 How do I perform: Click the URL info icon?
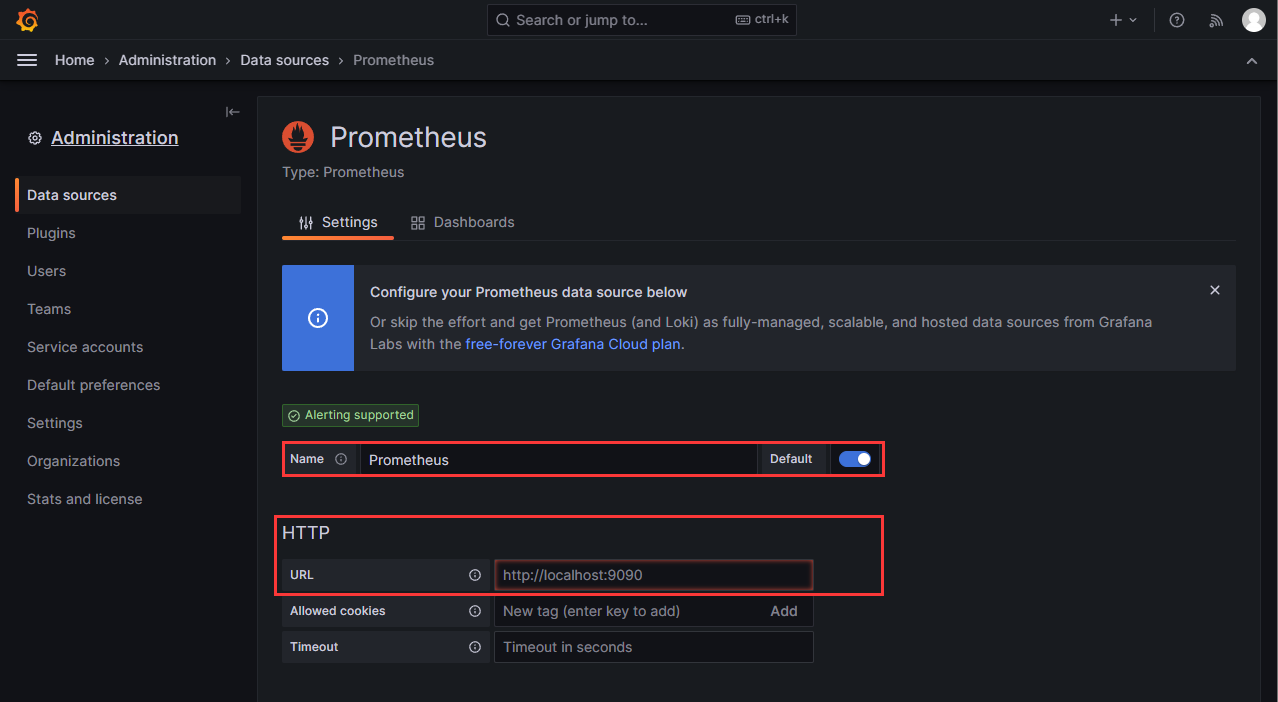coord(475,575)
